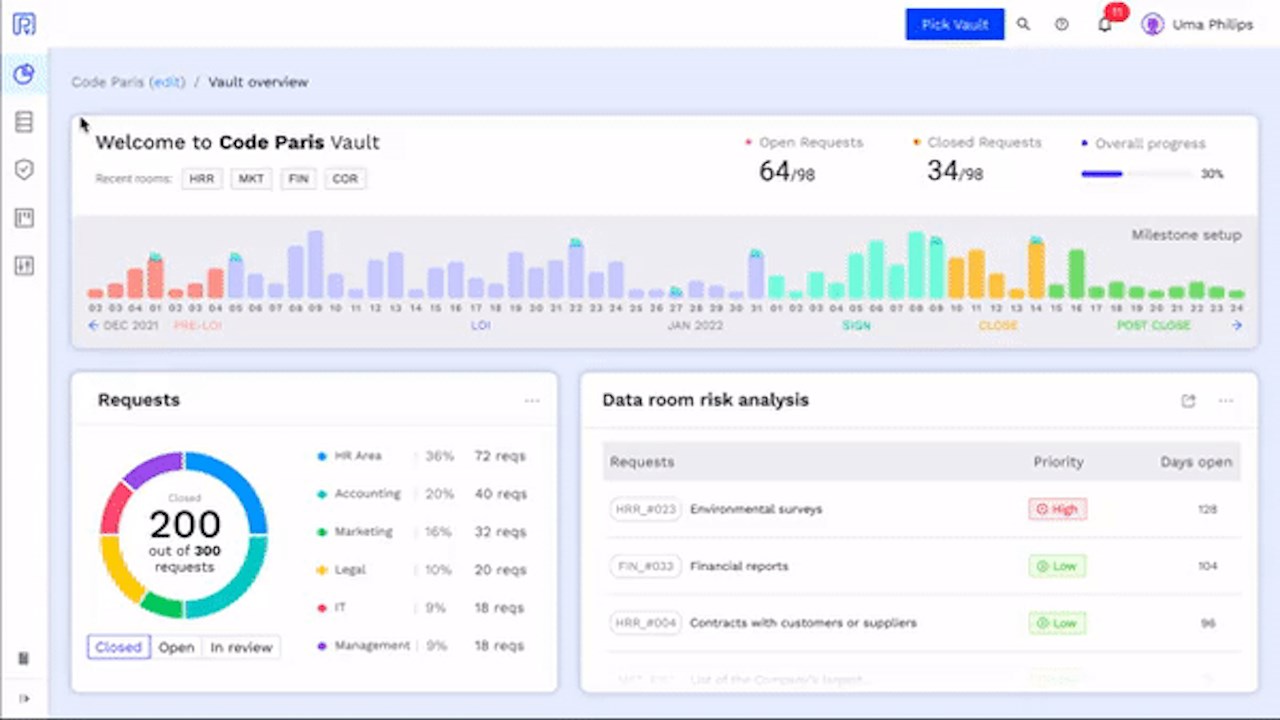Click the edit link beside Code Paris
Viewport: 1280px width, 720px height.
(x=167, y=82)
